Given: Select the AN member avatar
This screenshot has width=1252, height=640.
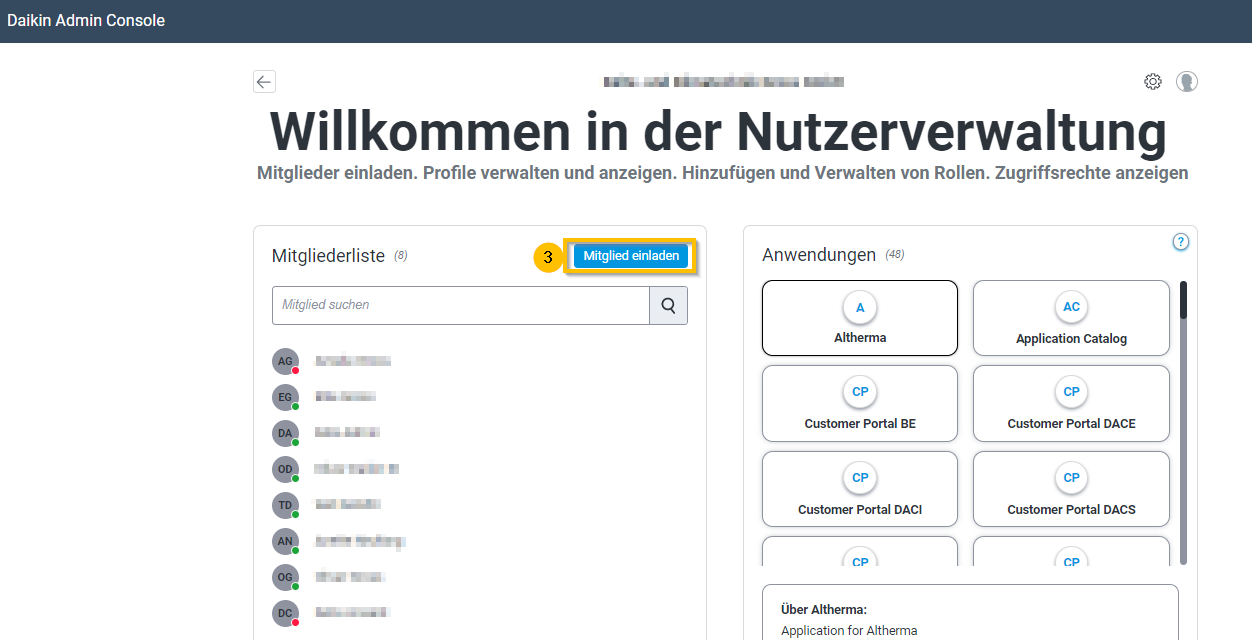Looking at the screenshot, I should [x=285, y=541].
